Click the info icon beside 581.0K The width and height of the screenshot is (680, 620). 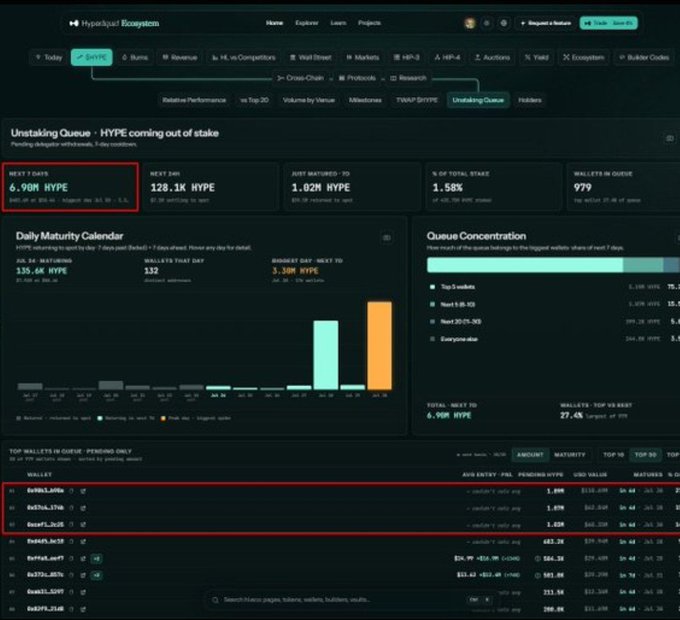point(538,575)
